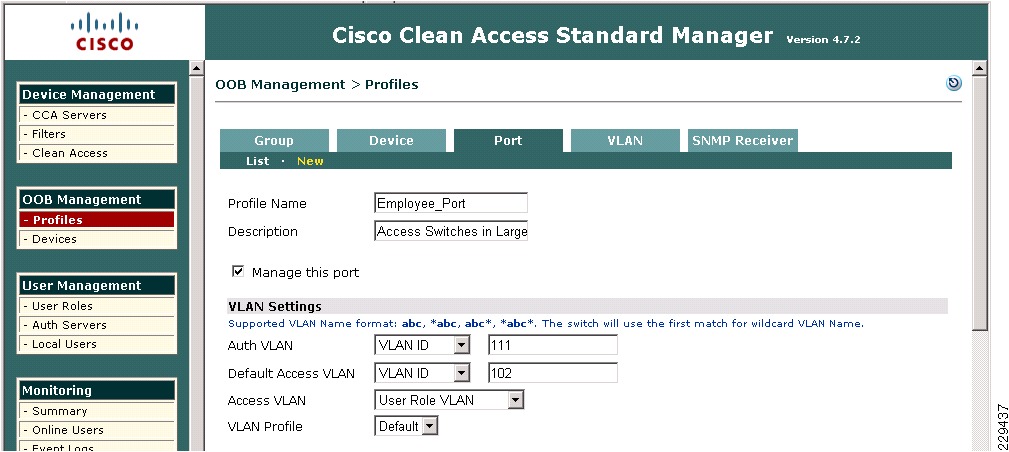Open the Auth VLAN type dropdown
Image resolution: width=1009 pixels, height=452 pixels.
click(423, 345)
